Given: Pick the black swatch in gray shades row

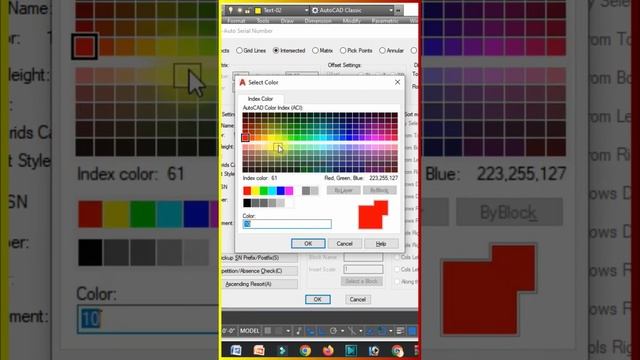Looking at the screenshot, I should (247, 203).
